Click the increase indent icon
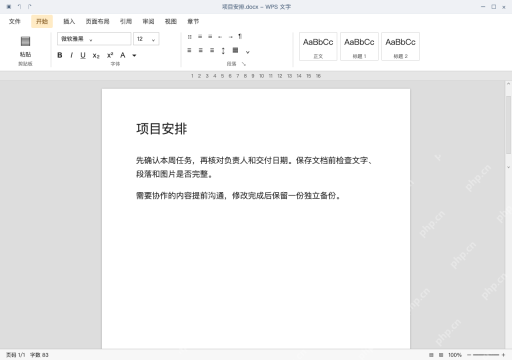Screen dimensions: 512x360 [x=230, y=37]
